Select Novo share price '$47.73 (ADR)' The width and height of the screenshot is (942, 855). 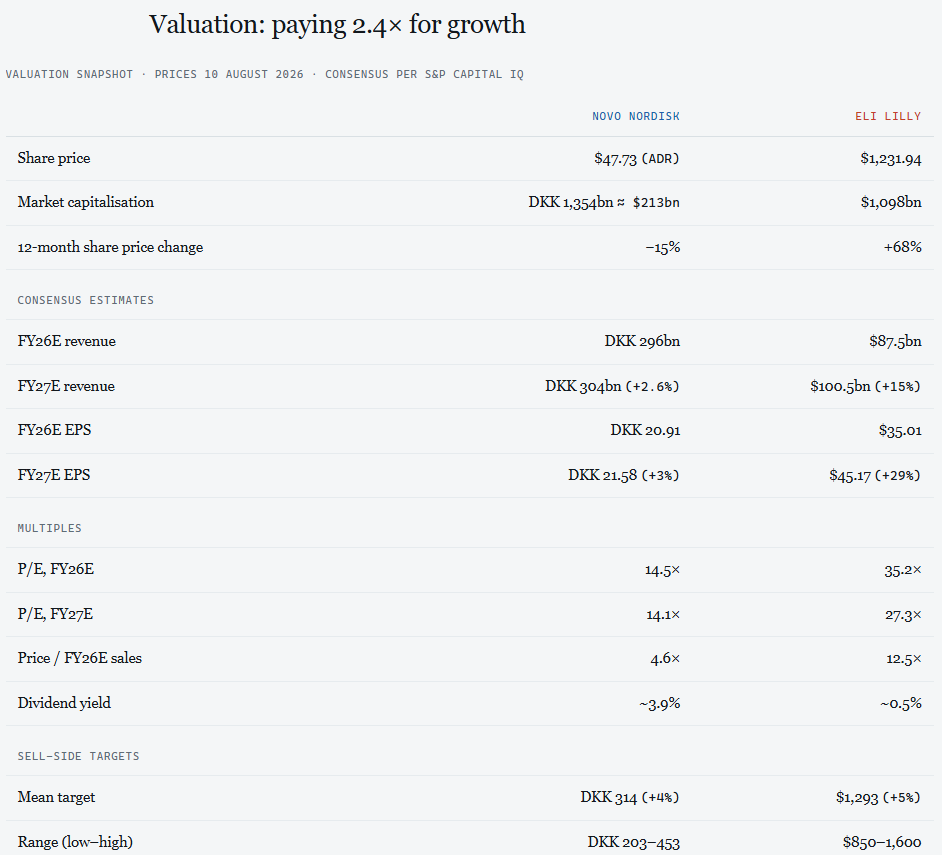(x=637, y=159)
